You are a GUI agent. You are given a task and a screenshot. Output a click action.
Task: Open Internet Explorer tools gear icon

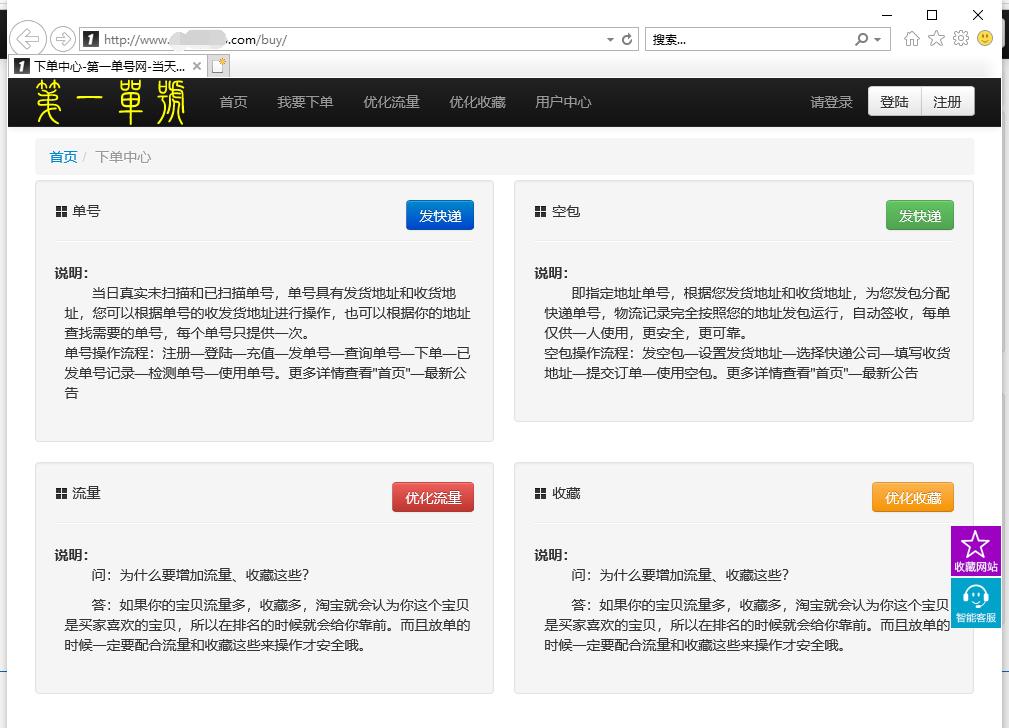(959, 38)
